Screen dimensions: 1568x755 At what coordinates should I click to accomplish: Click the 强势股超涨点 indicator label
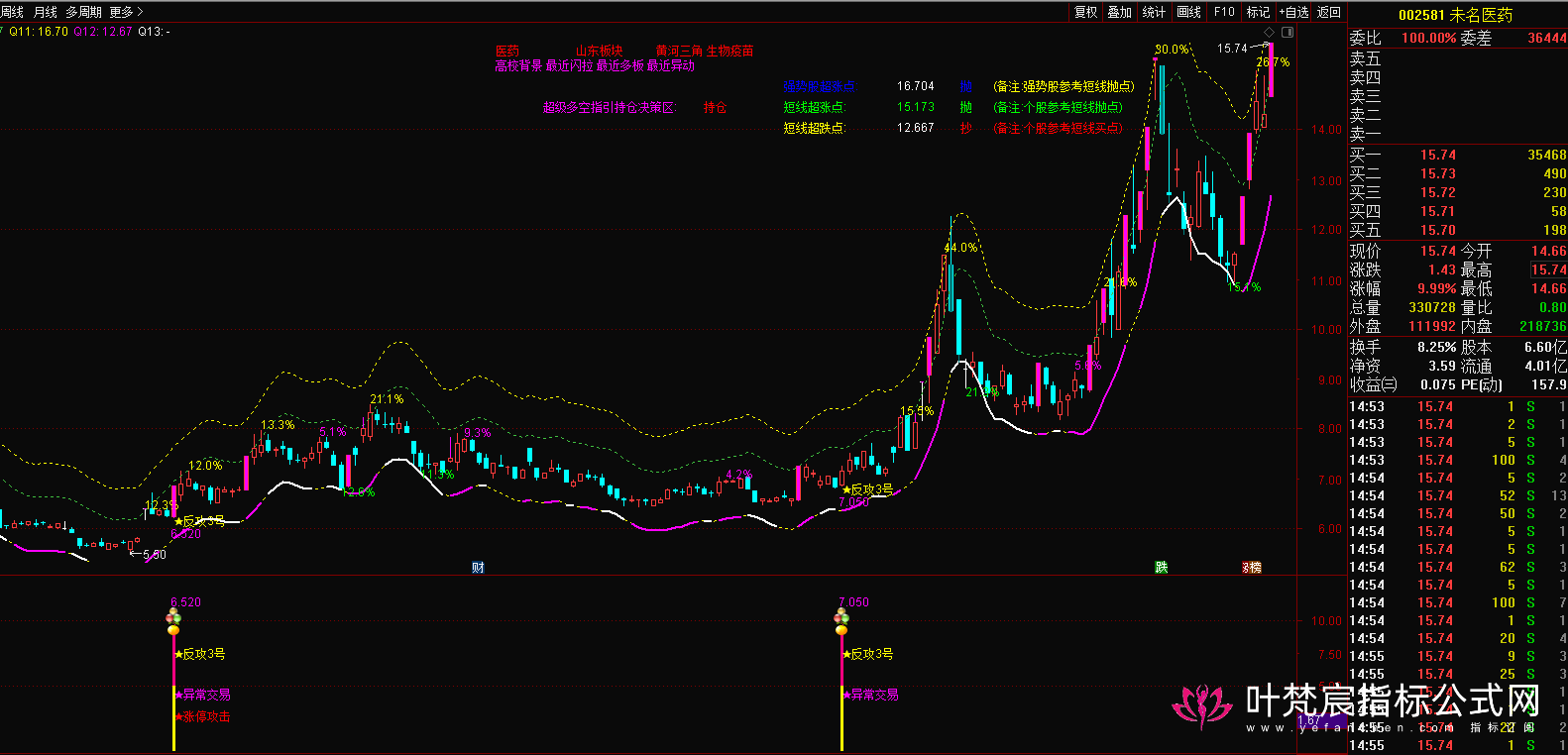coord(821,86)
